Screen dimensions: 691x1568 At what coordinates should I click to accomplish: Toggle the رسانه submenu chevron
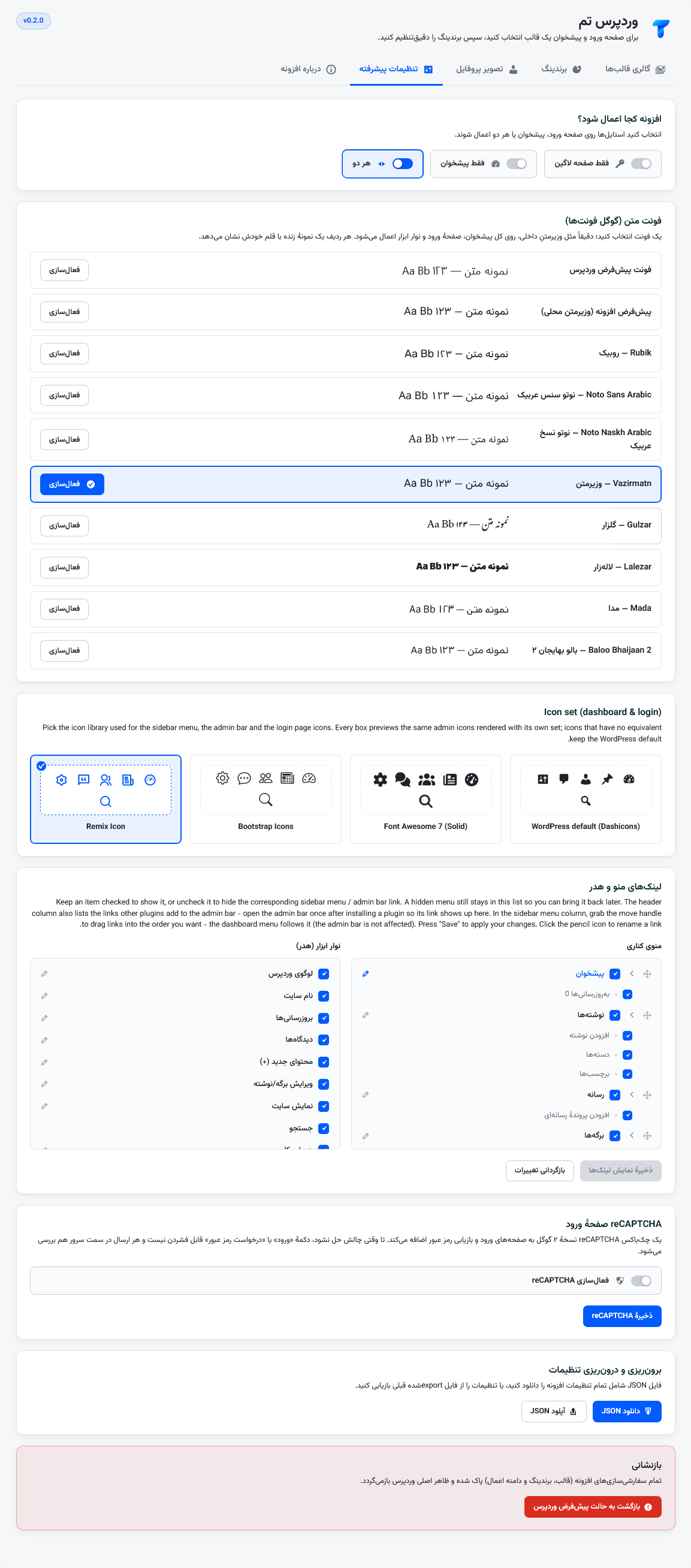[632, 1094]
